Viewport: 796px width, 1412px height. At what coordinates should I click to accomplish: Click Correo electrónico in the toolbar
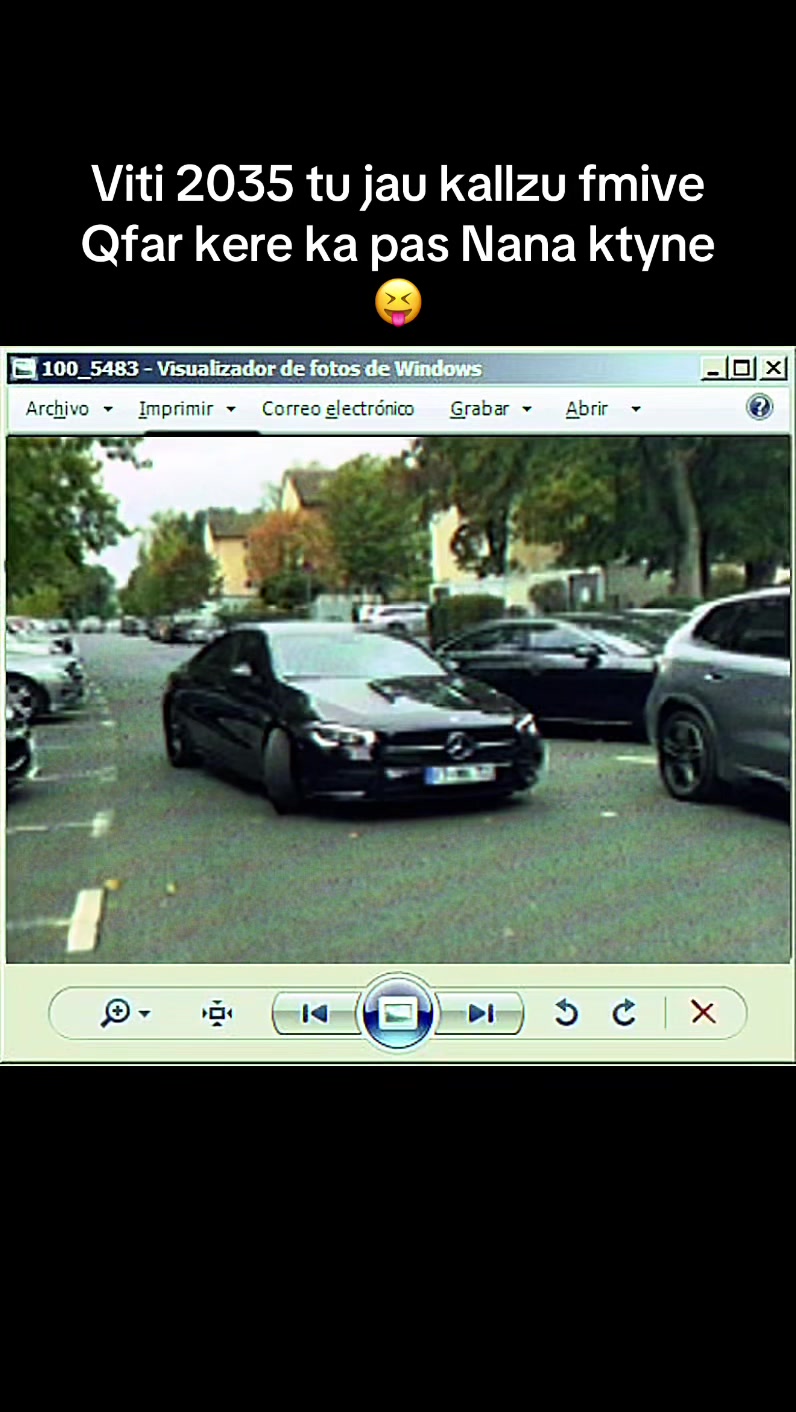pos(338,409)
